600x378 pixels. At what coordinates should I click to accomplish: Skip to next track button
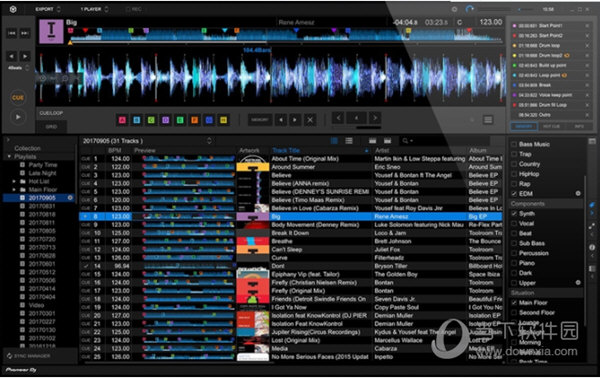click(25, 33)
